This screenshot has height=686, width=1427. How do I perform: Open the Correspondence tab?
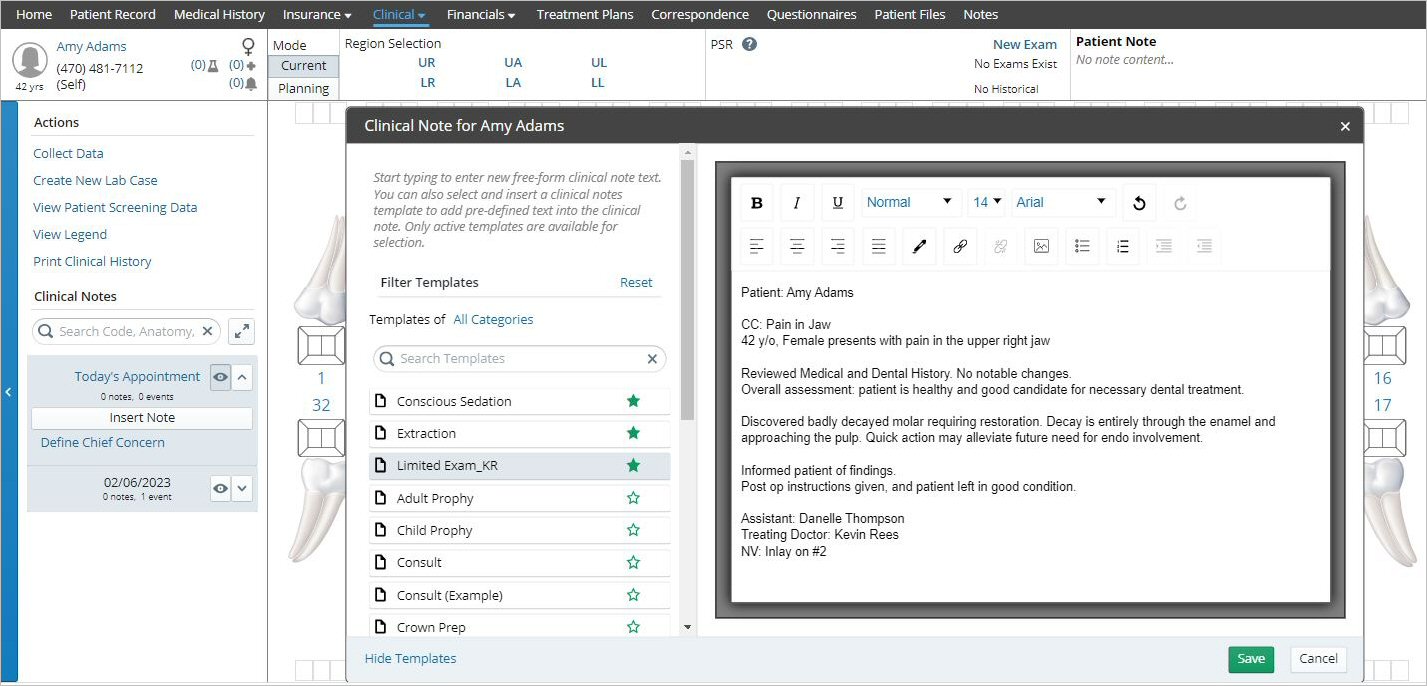click(x=700, y=14)
